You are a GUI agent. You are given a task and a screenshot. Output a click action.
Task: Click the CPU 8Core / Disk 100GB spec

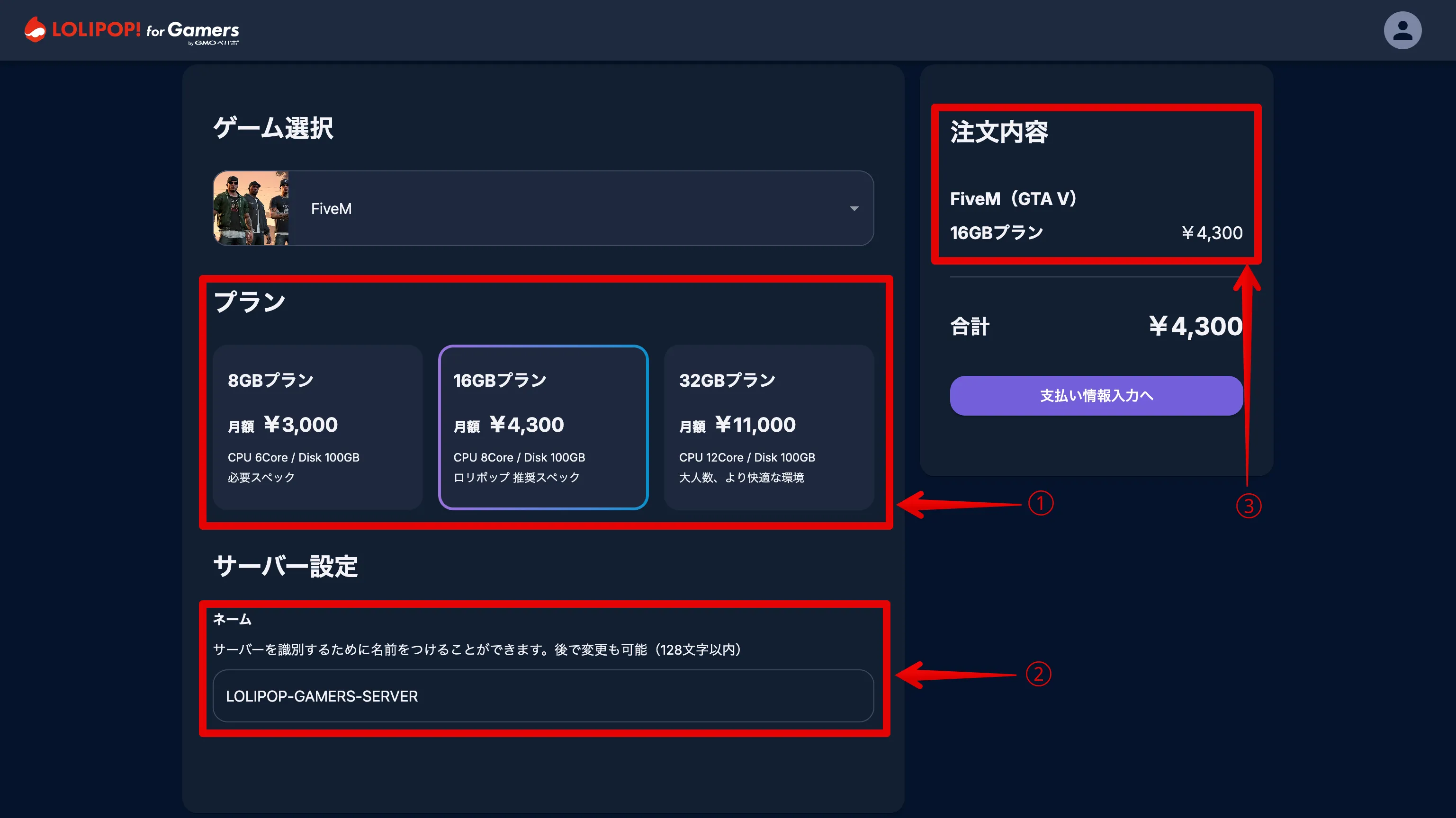coord(519,458)
